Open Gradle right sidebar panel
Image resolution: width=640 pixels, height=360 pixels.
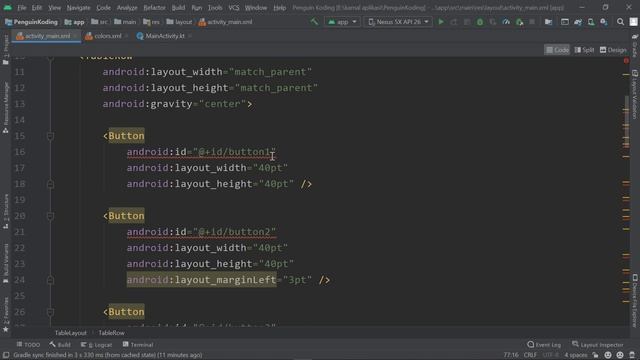(x=635, y=46)
